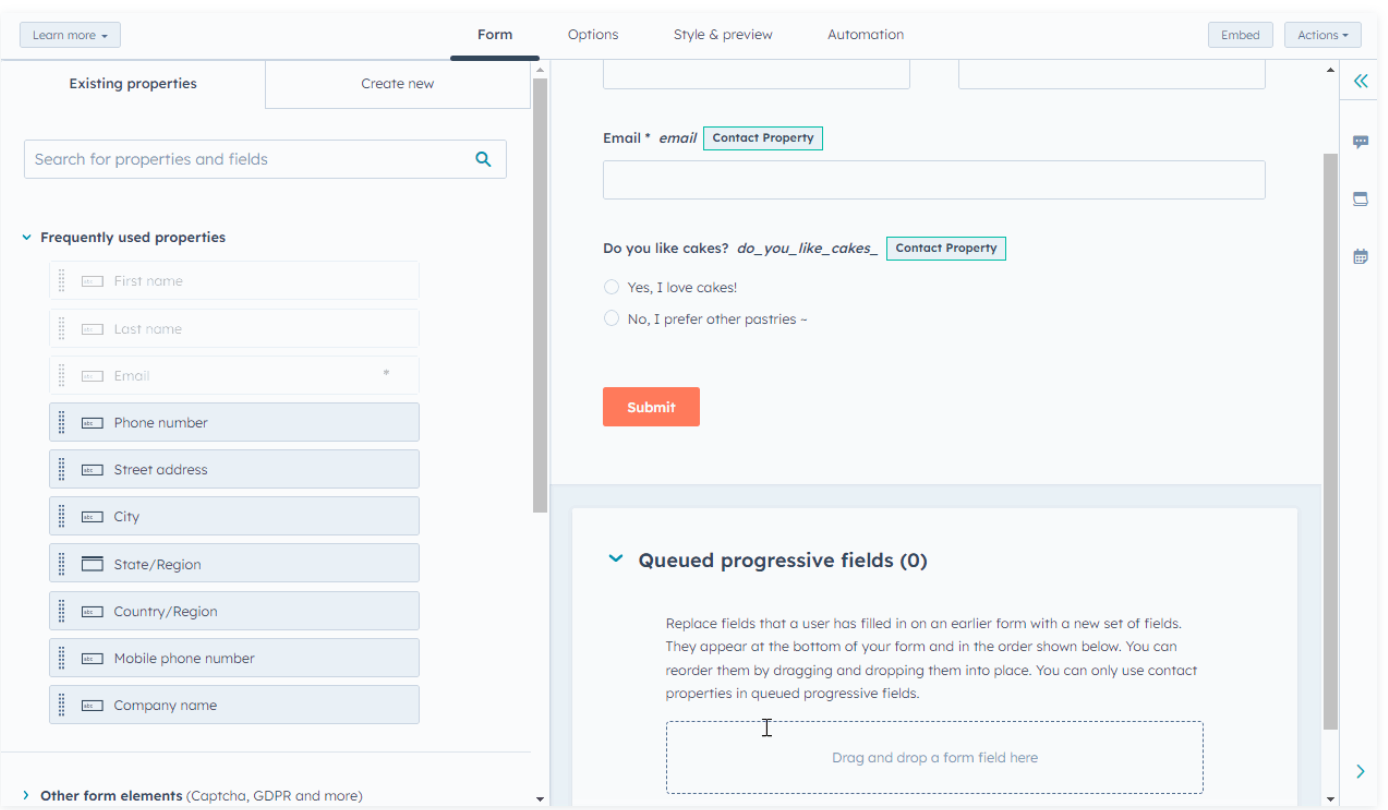The image size is (1388, 810).
Task: Click the required asterisk on the Email property
Action: click(x=385, y=374)
